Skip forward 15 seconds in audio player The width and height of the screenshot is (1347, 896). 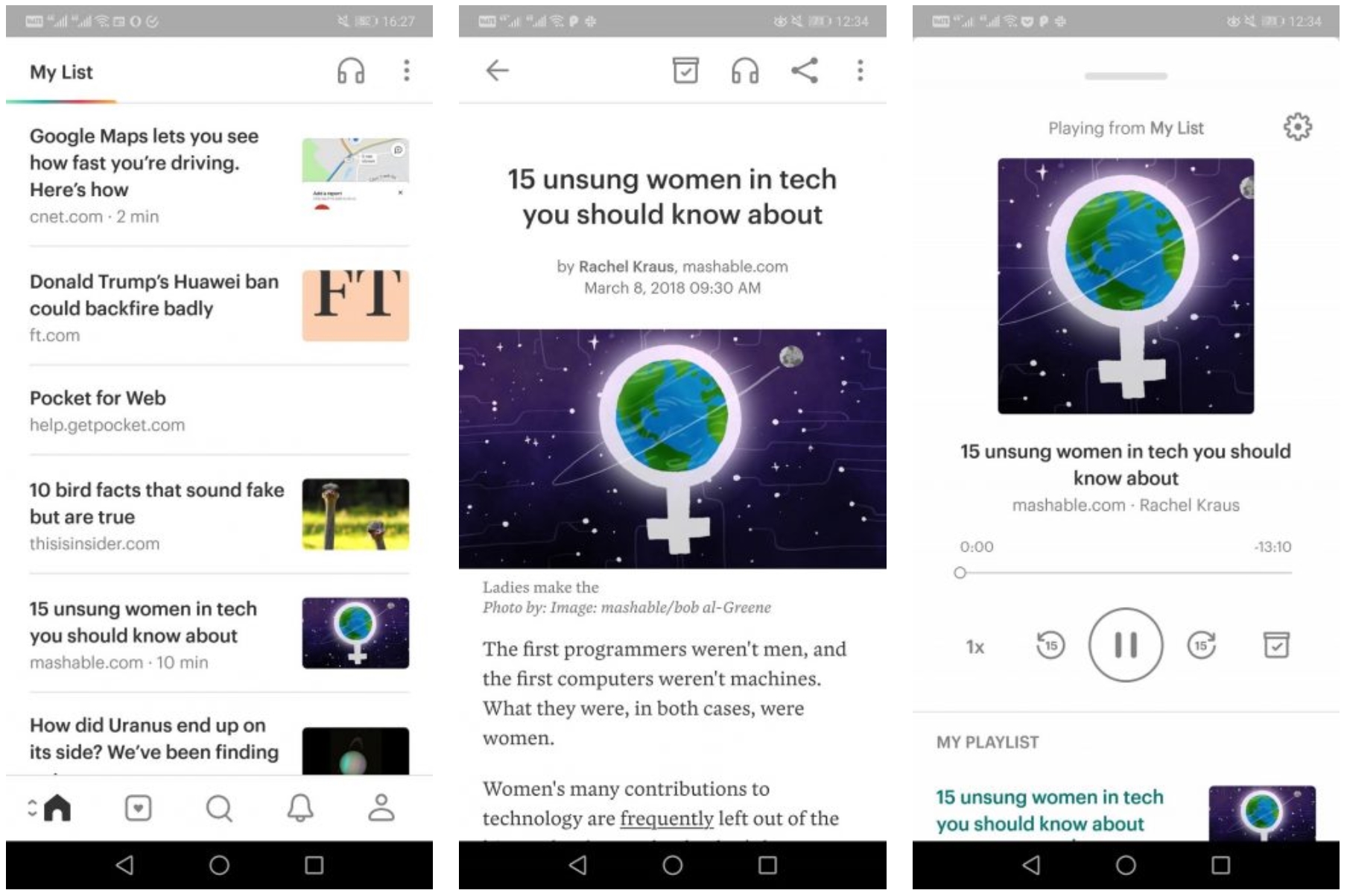[1201, 645]
